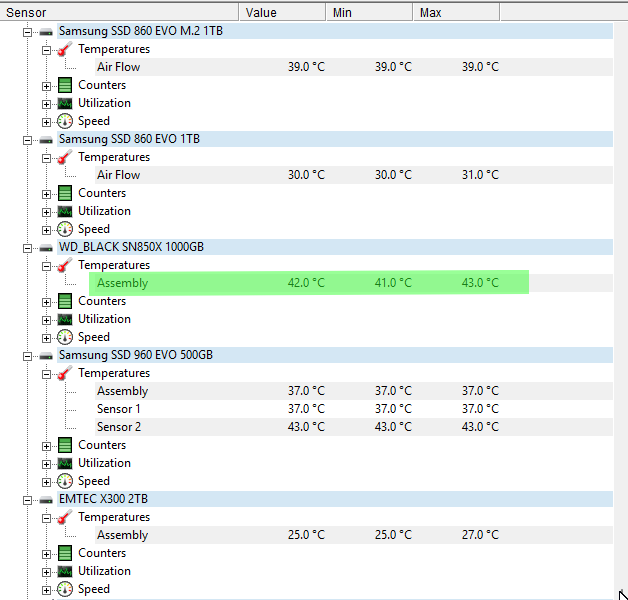Viewport: 628px width, 600px height.
Task: Click the thermometer icon under Samsung SSD 860 EVO M.2
Action: (64, 49)
